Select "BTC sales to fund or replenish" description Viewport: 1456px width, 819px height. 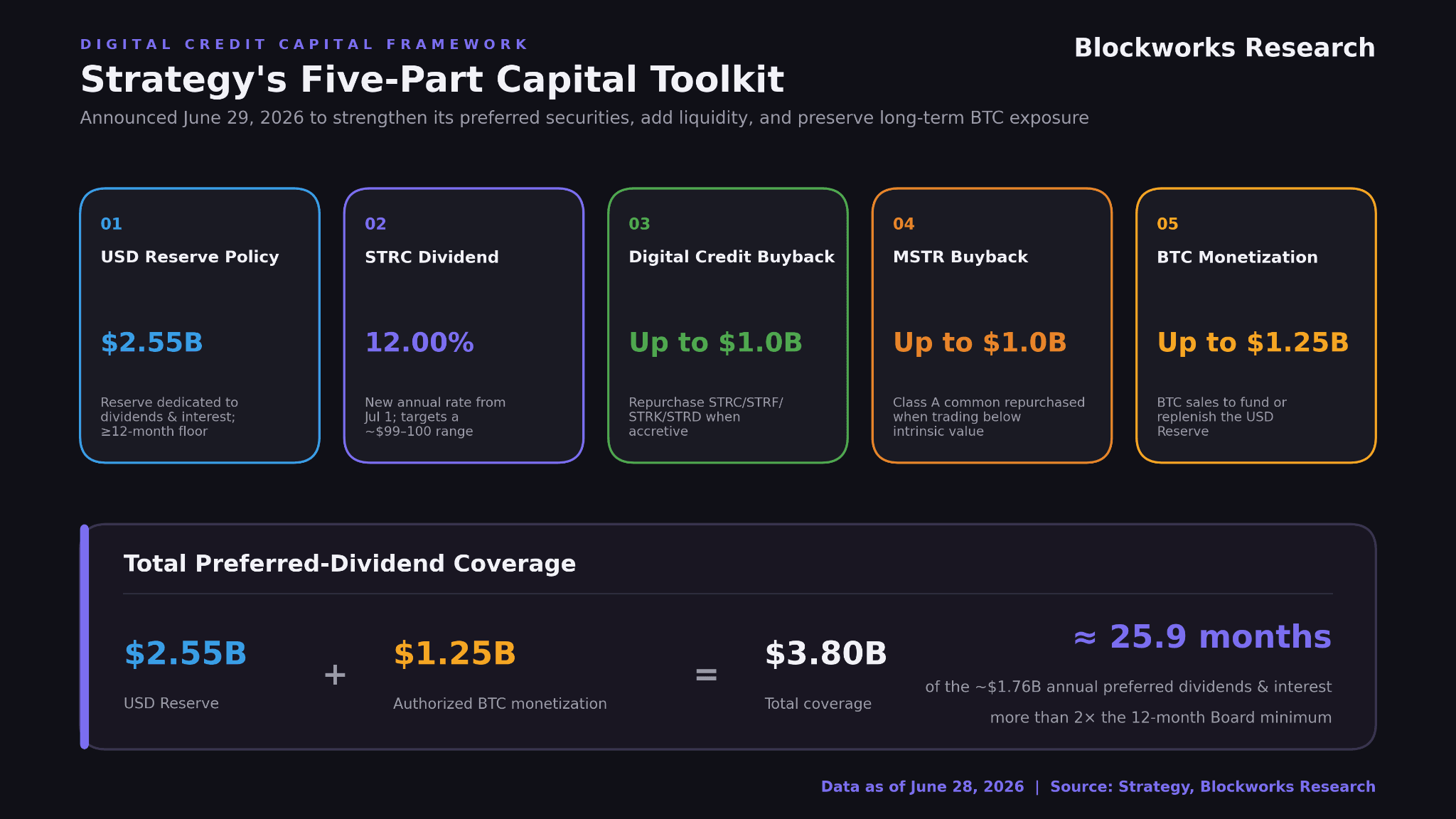tap(1221, 417)
